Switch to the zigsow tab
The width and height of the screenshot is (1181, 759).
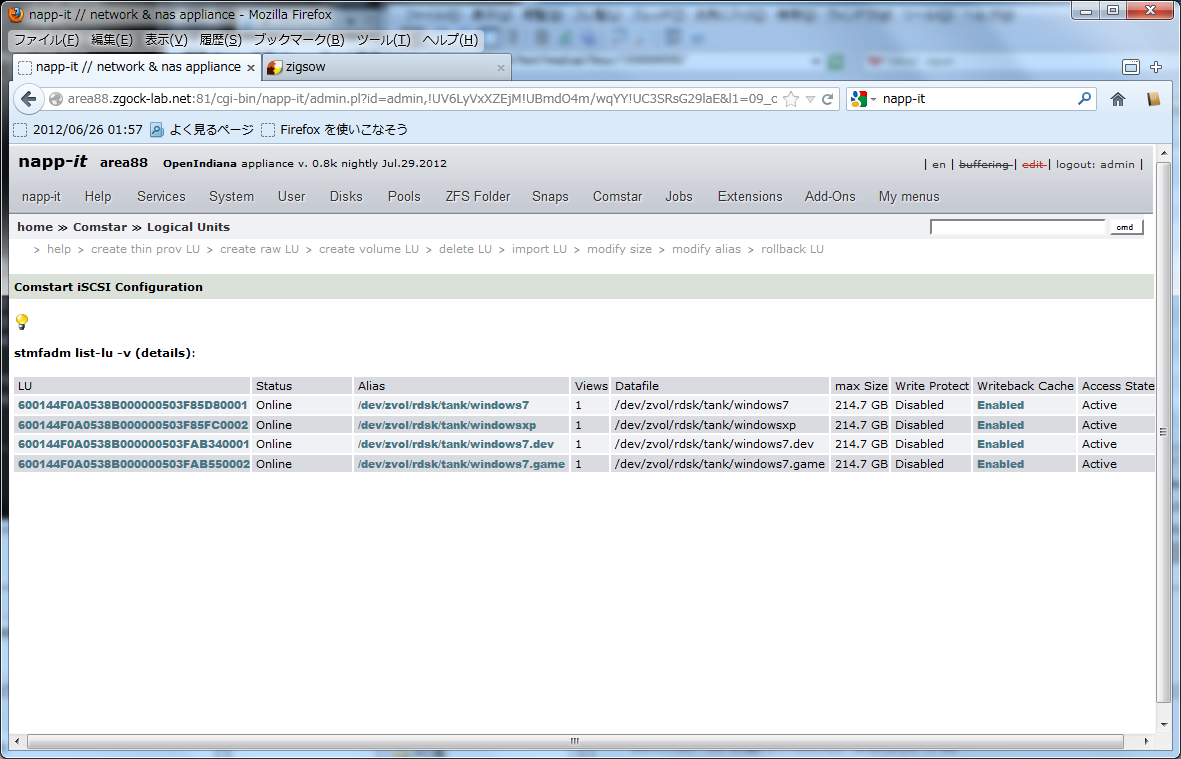tap(386, 67)
